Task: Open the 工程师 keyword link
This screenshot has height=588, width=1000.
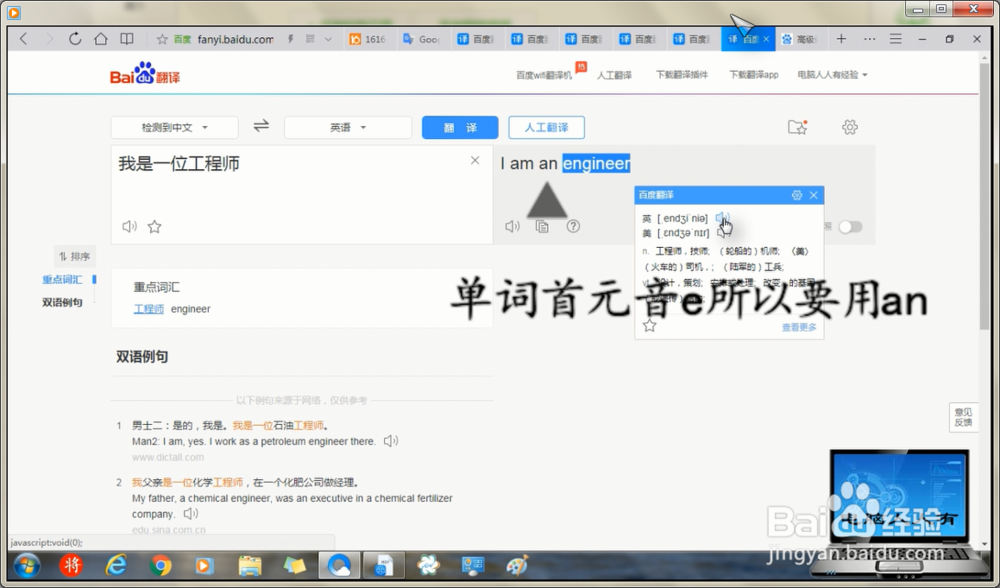Action: (149, 309)
